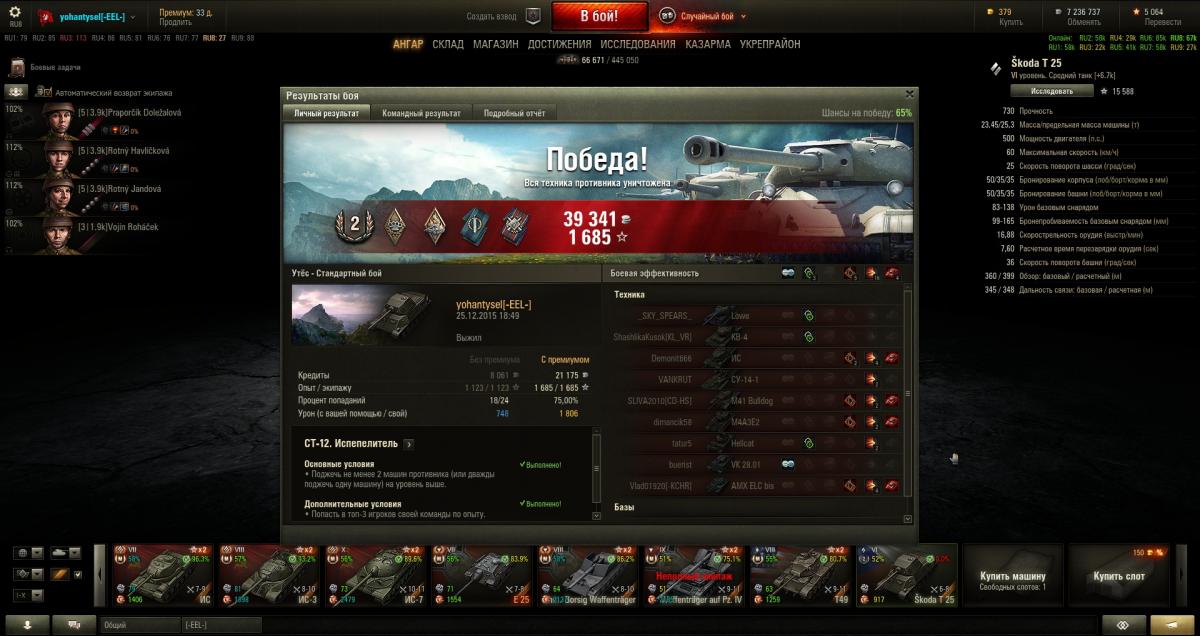Click the kill icon in Demonit666 row

click(890, 358)
